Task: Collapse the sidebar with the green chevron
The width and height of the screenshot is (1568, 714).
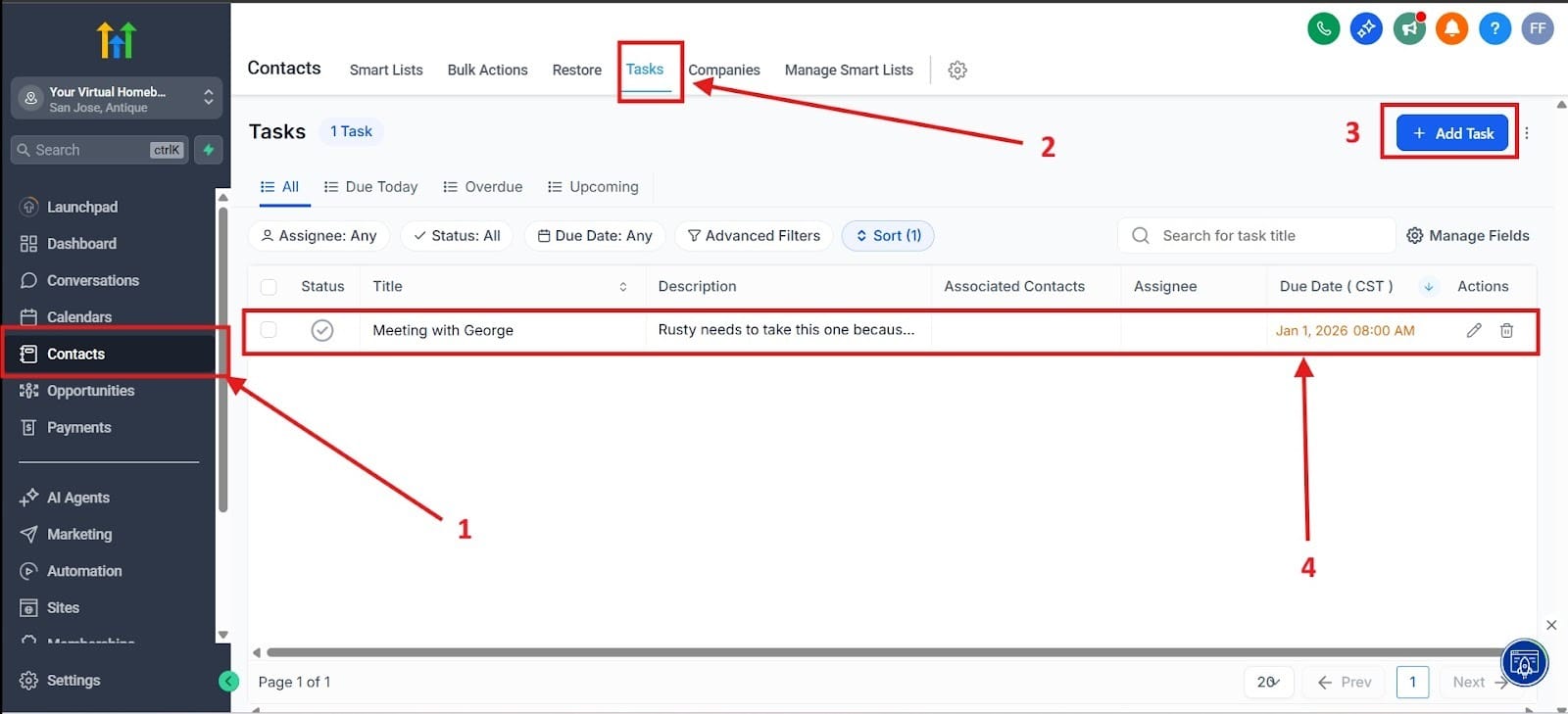Action: click(x=229, y=681)
